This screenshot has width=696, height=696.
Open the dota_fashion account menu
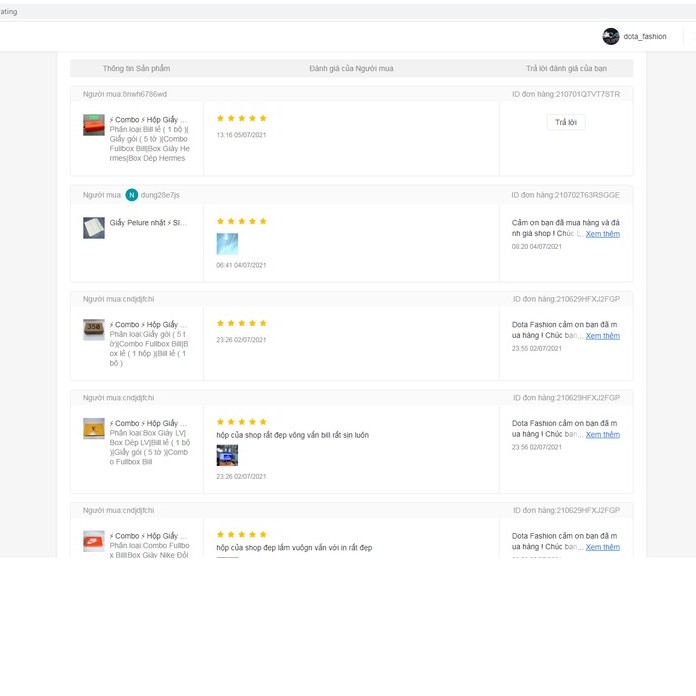[x=644, y=37]
